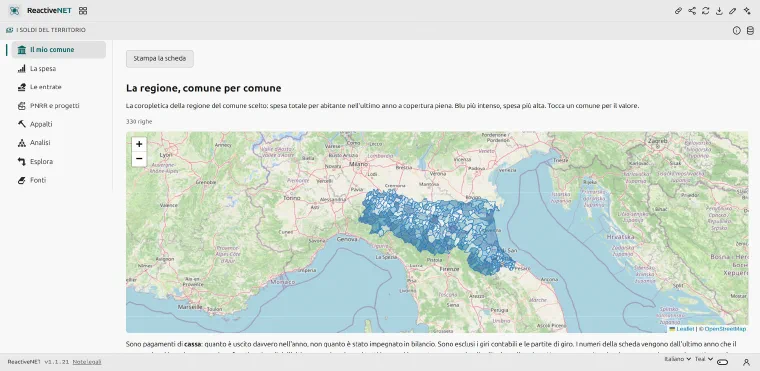Click the Esplora arrows icon

pos(21,161)
